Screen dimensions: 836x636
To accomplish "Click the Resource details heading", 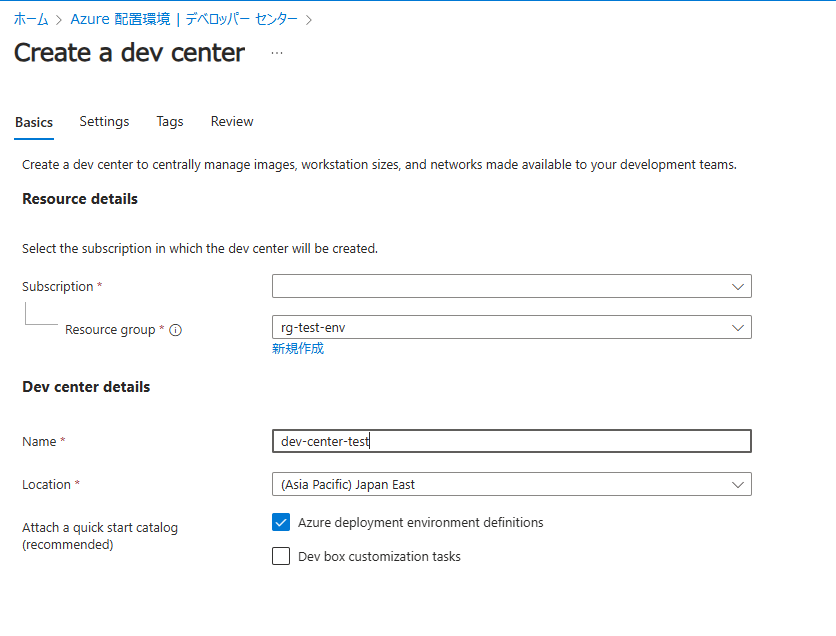I will click(80, 199).
